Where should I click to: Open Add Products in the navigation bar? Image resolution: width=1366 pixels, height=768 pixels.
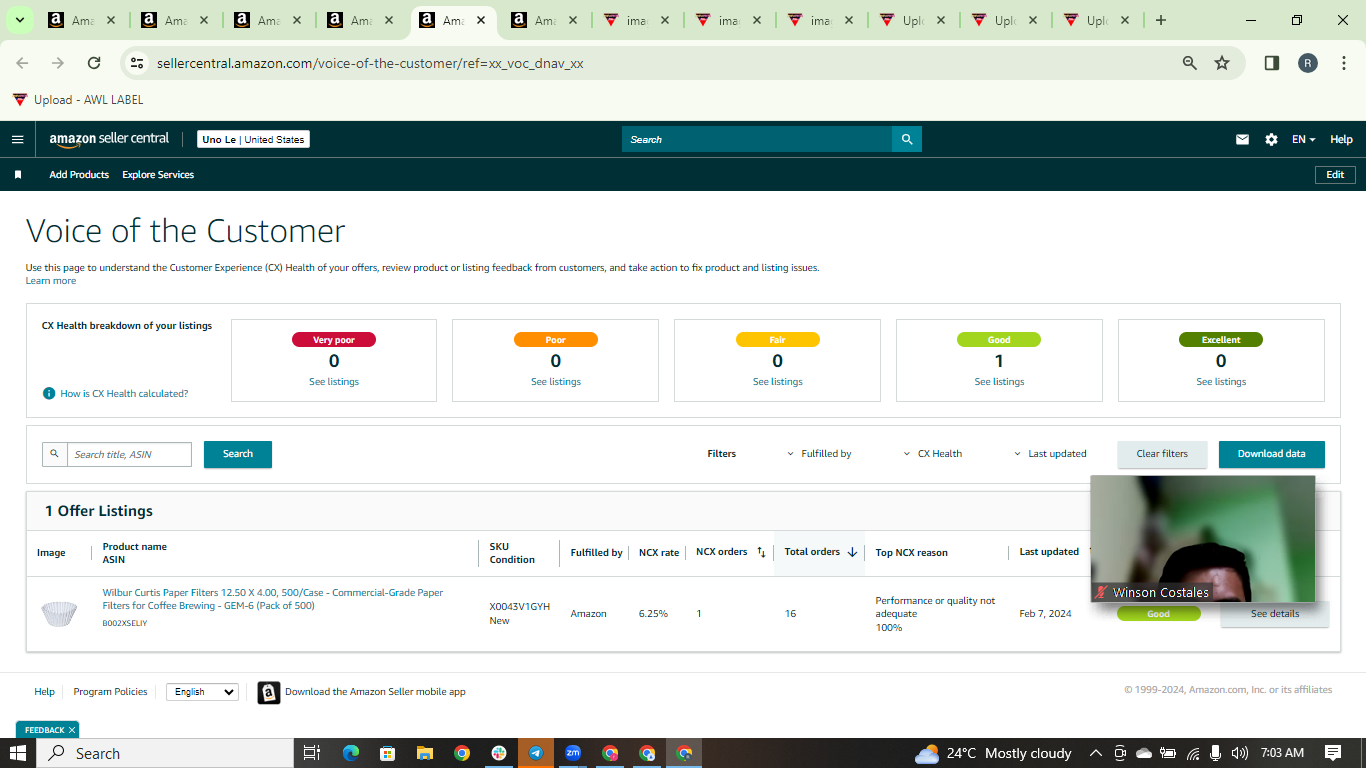tap(79, 175)
